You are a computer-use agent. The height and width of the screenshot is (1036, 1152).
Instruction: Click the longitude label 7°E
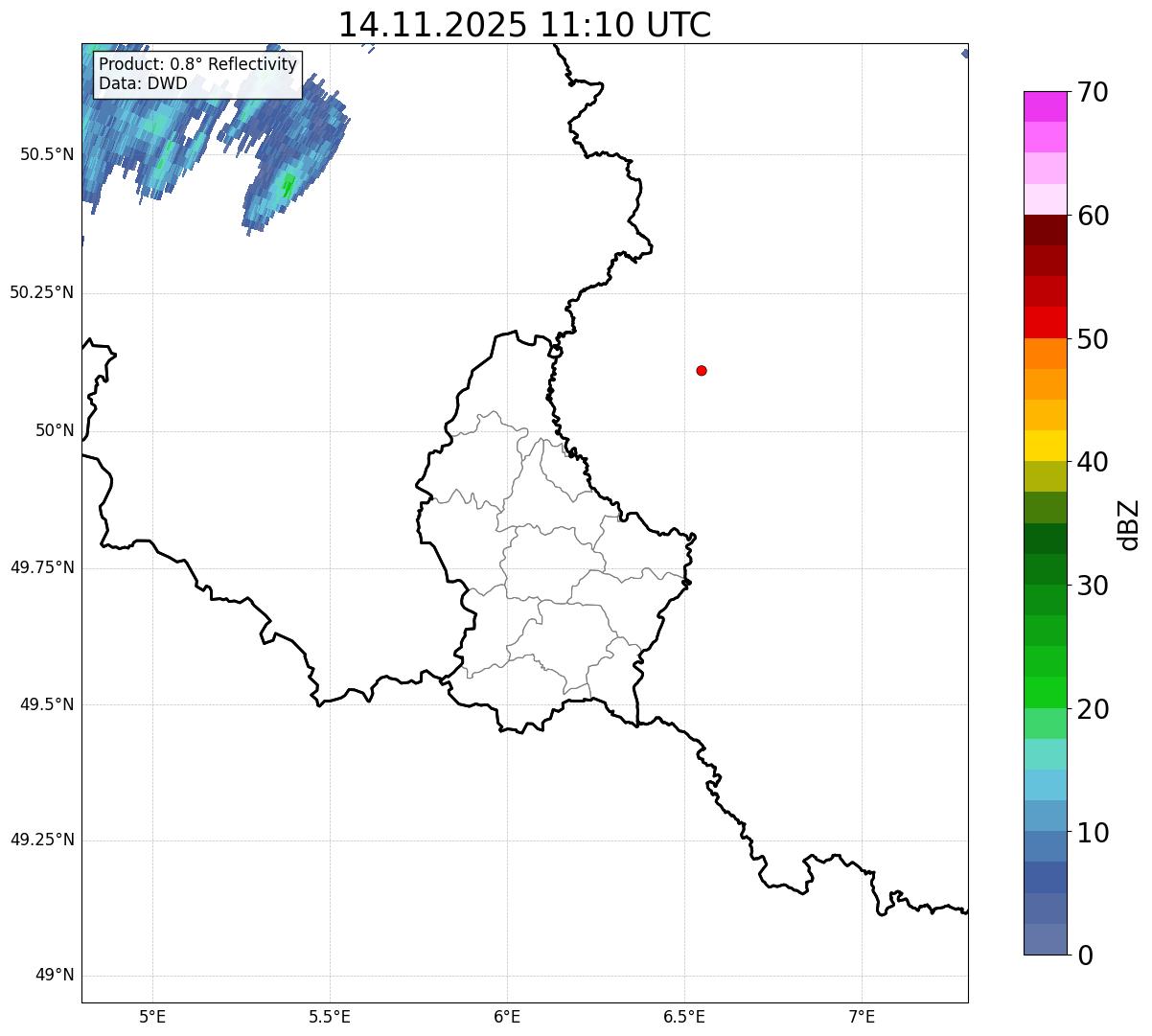click(862, 1017)
